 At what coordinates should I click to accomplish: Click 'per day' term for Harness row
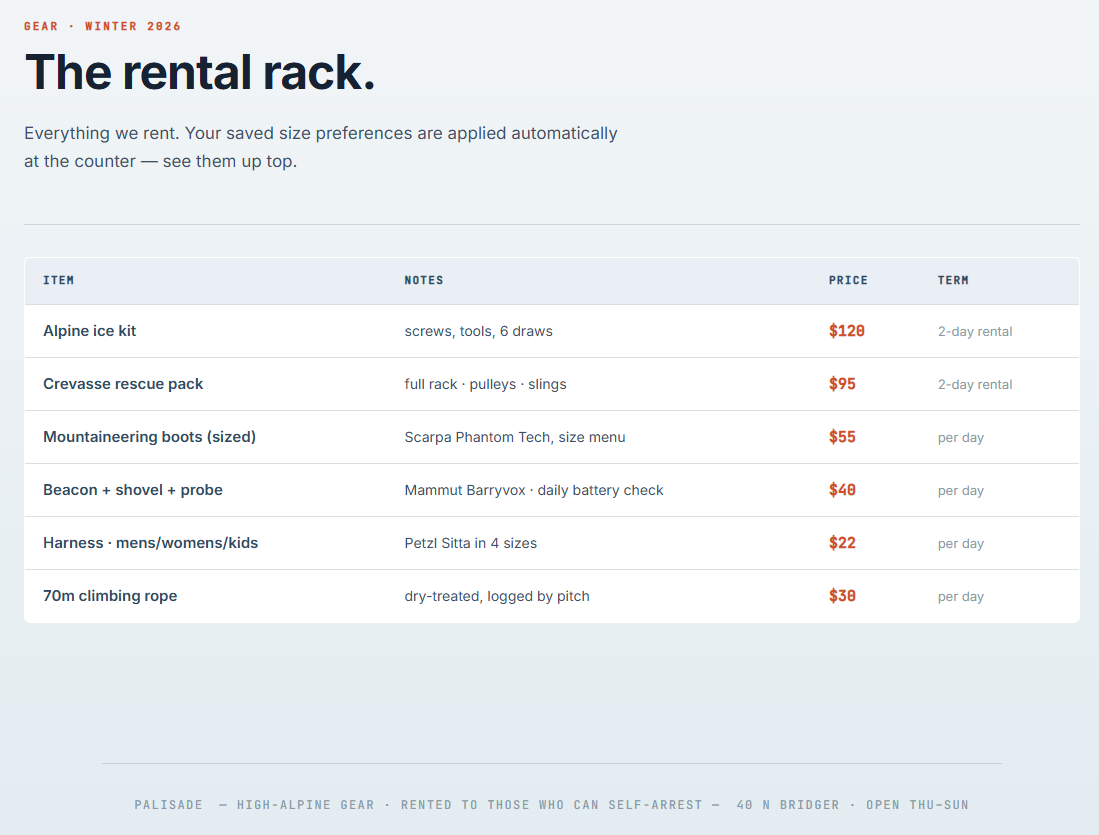961,543
